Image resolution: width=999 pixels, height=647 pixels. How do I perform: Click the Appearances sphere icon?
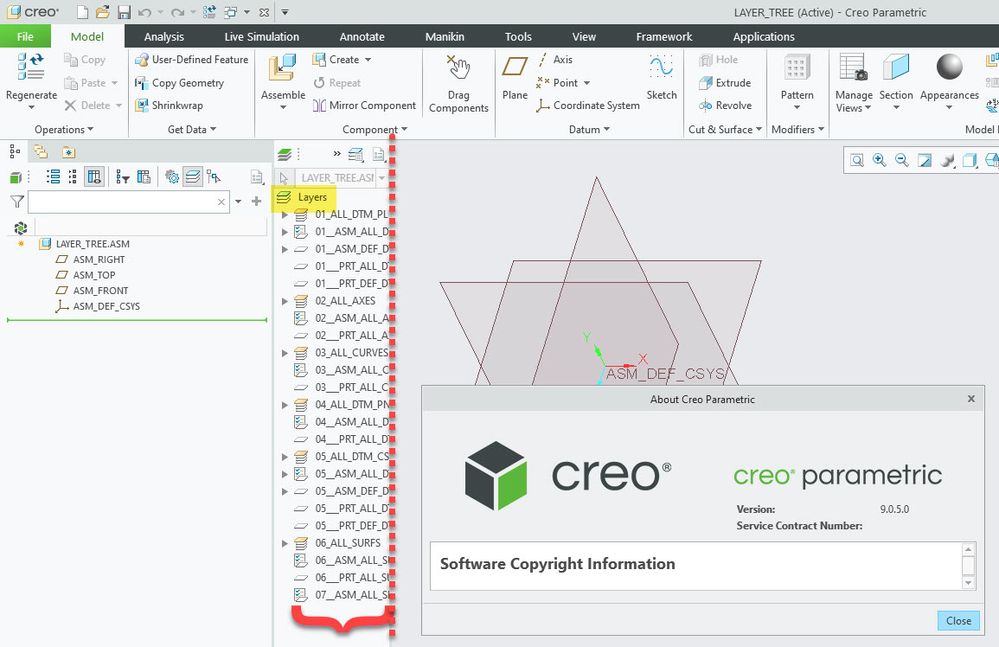pyautogui.click(x=949, y=67)
